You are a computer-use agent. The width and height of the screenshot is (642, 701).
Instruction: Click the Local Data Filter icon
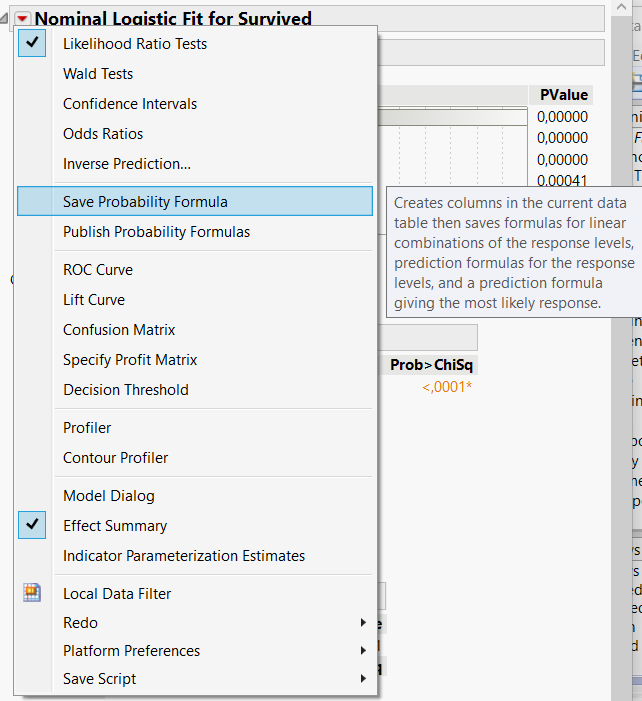(x=32, y=594)
